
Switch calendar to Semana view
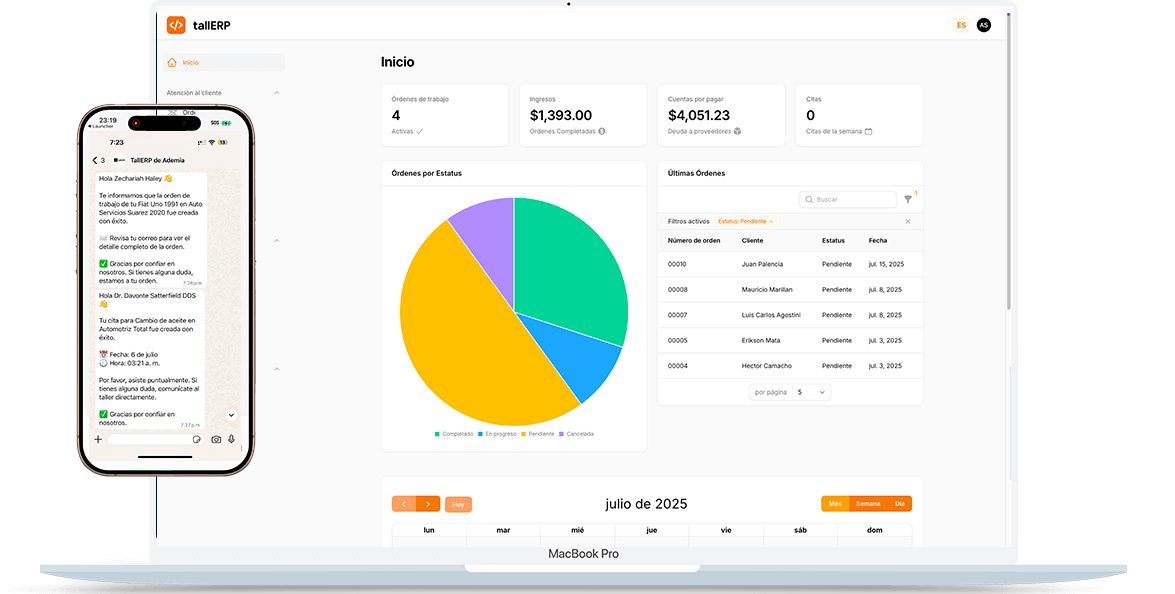coord(868,504)
